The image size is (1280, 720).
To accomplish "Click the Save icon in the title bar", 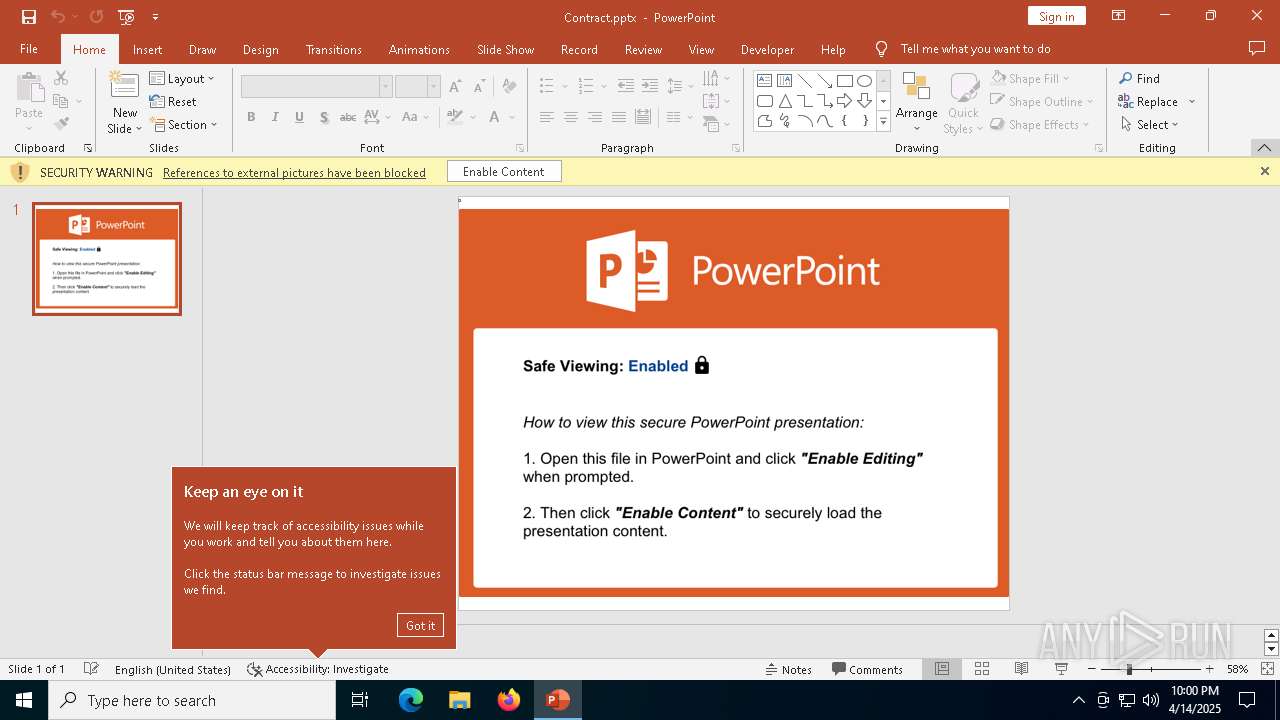I will 29,17.
